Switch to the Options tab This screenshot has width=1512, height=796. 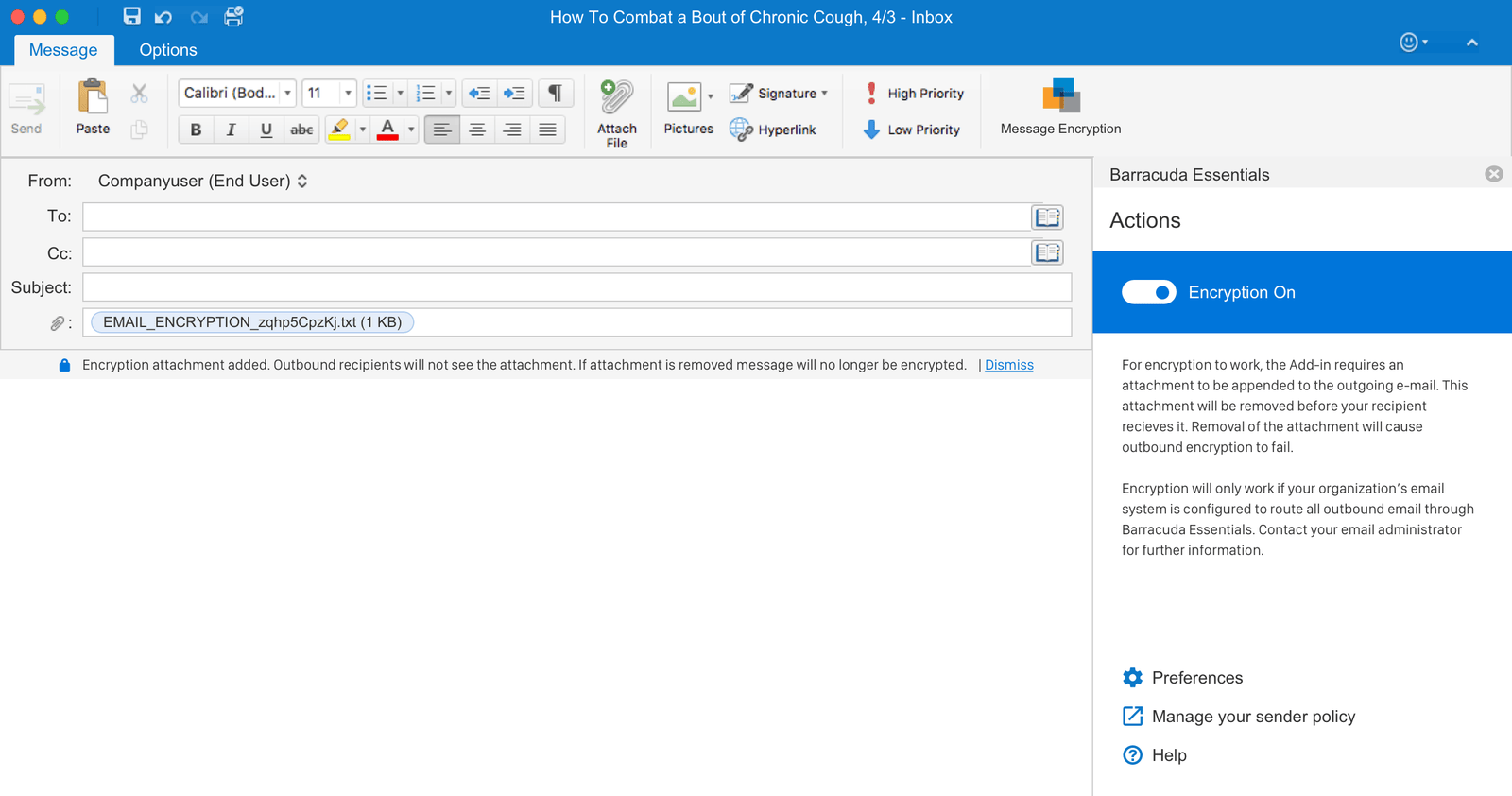168,50
